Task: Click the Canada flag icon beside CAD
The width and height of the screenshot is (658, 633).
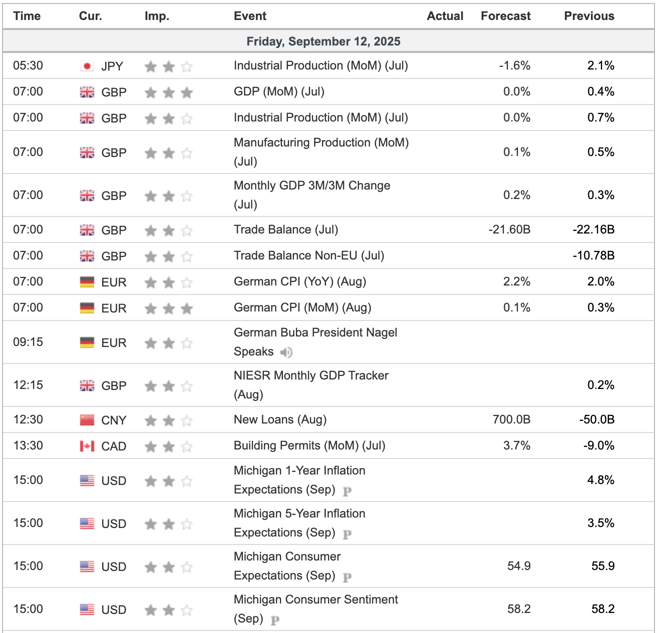Action: pyautogui.click(x=87, y=446)
